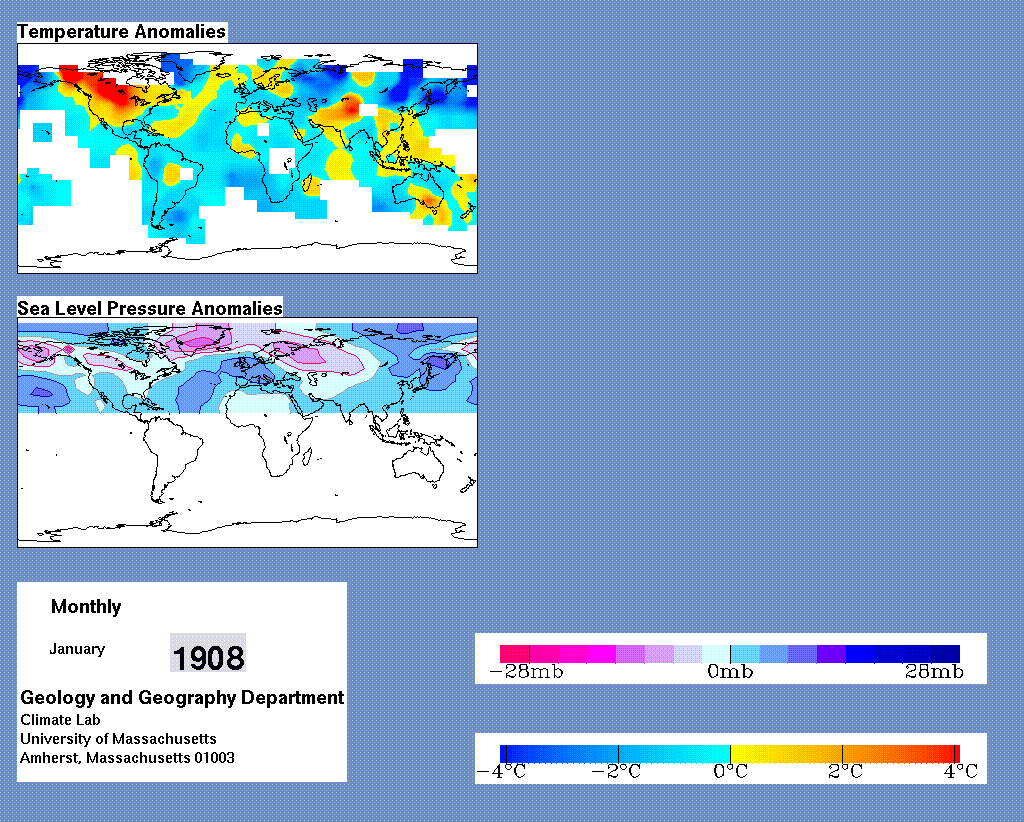Click the Sea Level Pressure Anomalies map
Viewport: 1024px width, 822px height.
tap(247, 432)
